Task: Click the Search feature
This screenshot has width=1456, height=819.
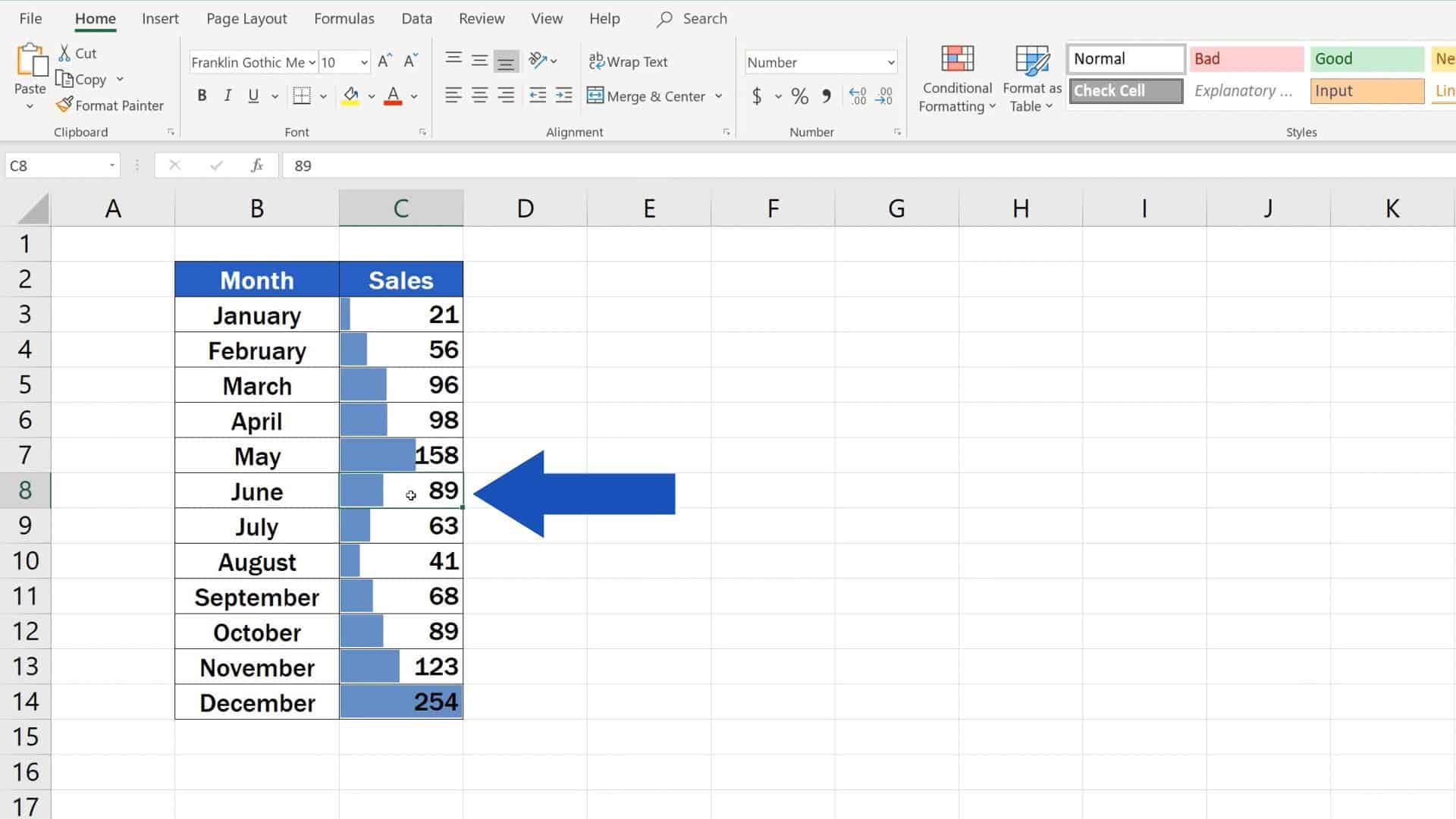Action: coord(692,18)
